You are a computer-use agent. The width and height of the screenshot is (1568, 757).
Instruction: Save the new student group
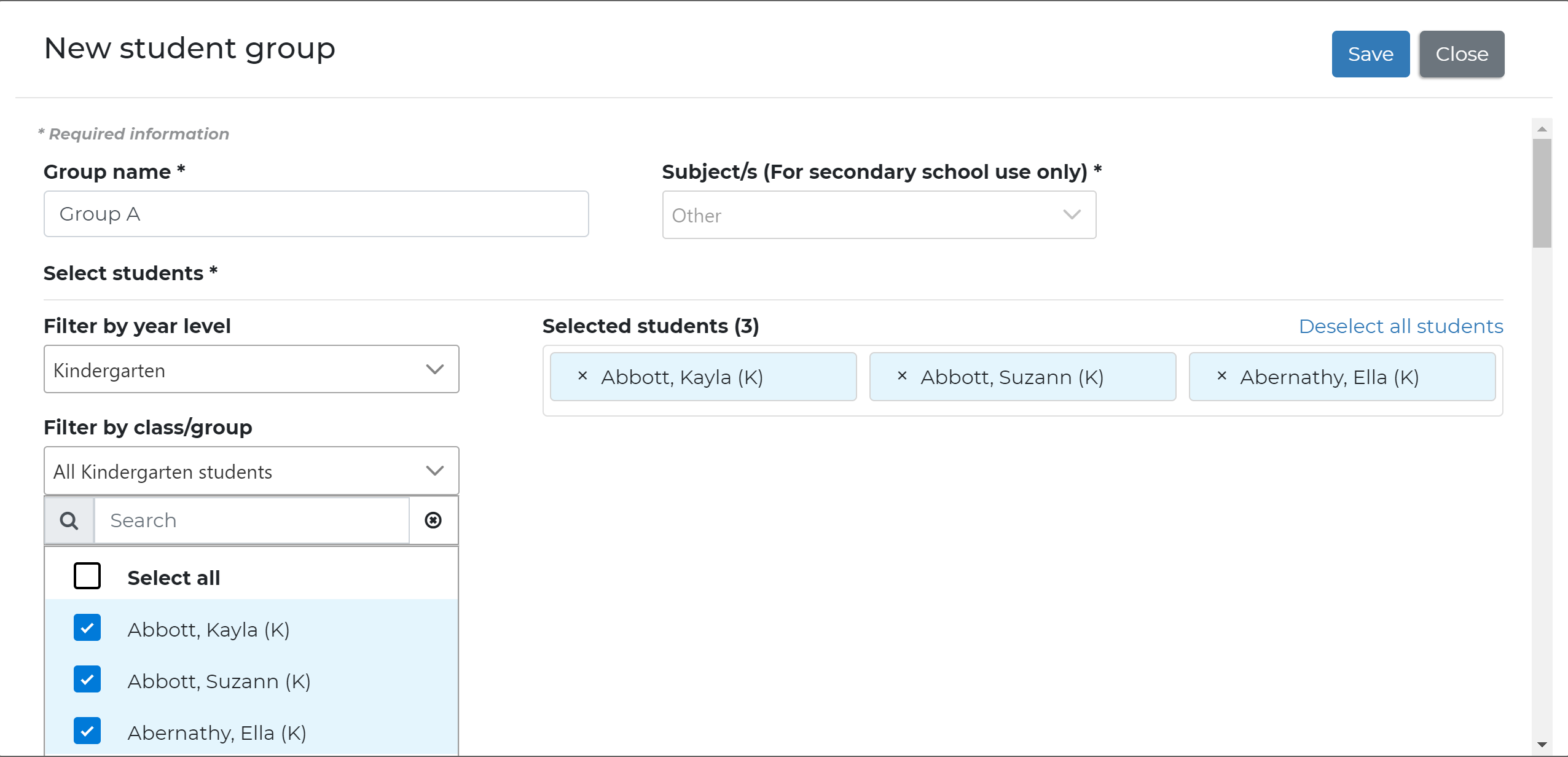(x=1370, y=54)
